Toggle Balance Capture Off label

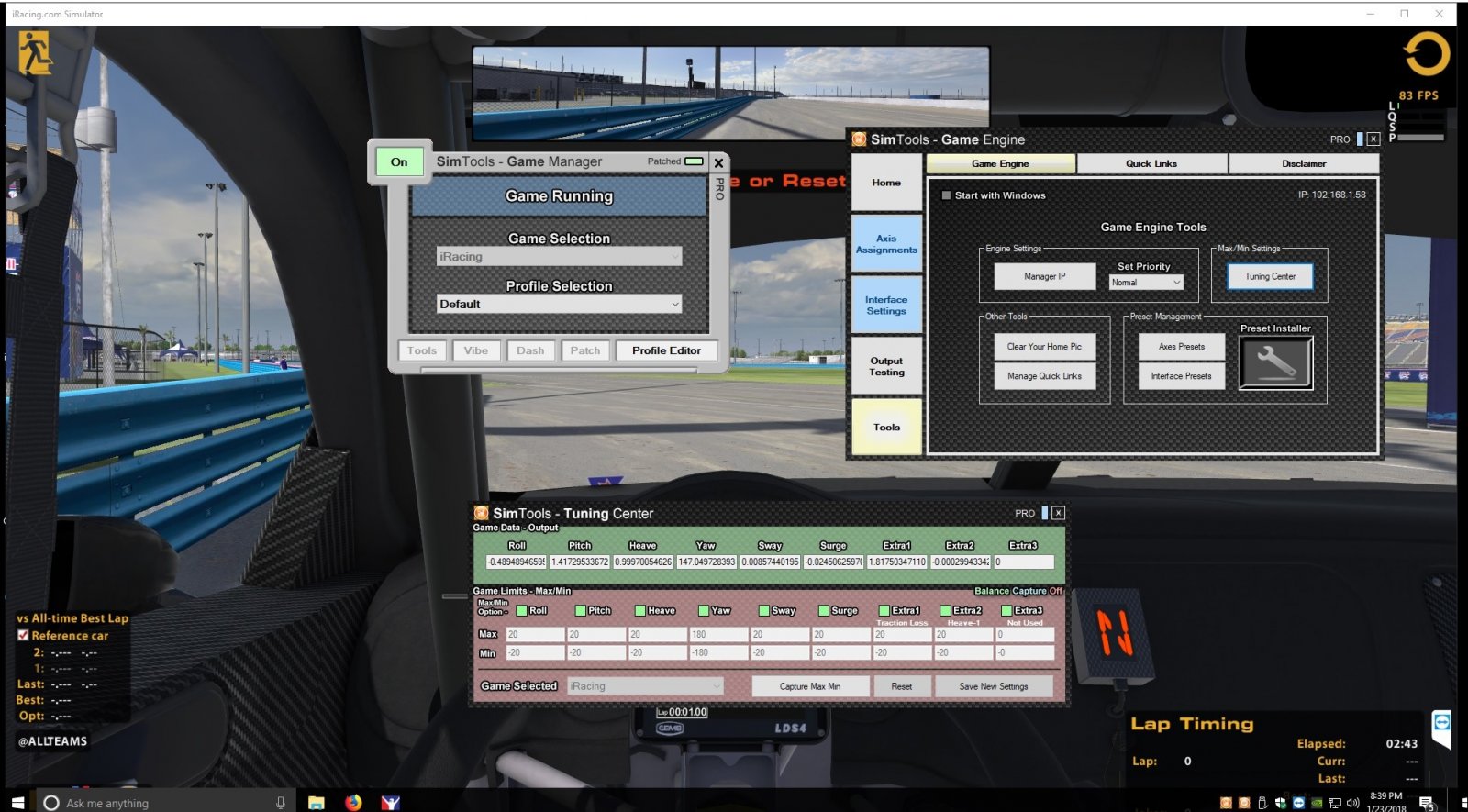click(1018, 591)
